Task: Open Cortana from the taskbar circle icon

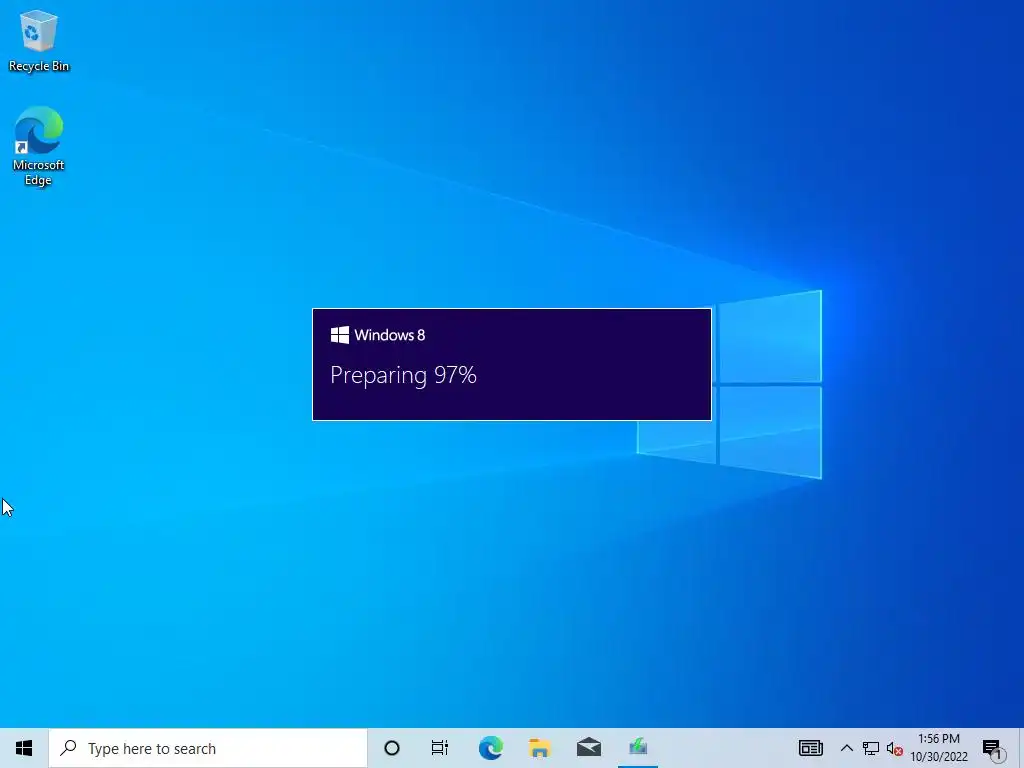Action: pos(392,748)
